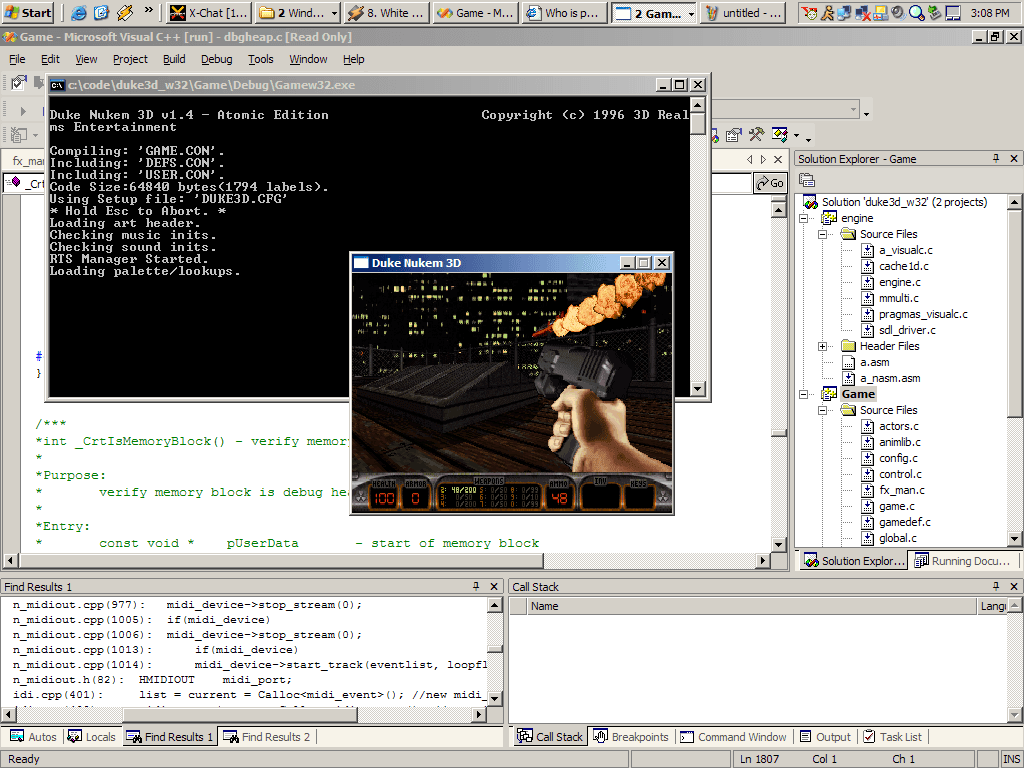Image resolution: width=1024 pixels, height=768 pixels.
Task: Pin the Solution Explorer panel
Action: [996, 158]
